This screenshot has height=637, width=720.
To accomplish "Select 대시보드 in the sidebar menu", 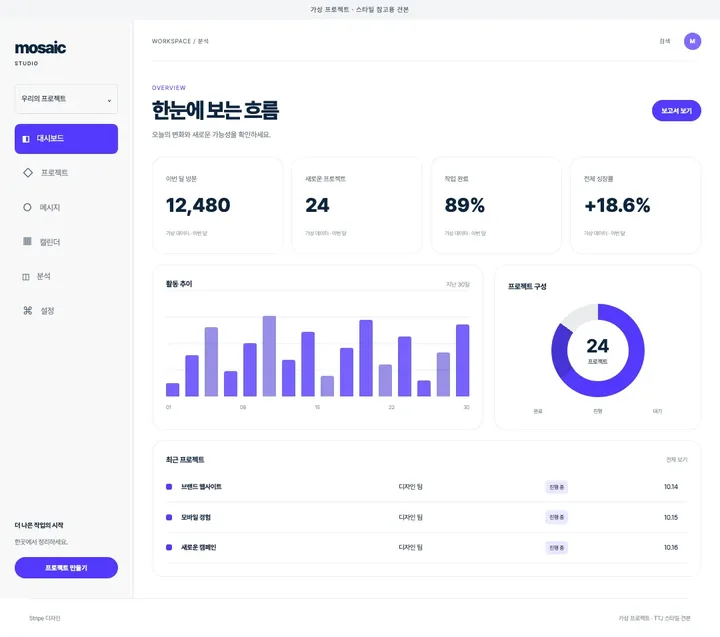I will click(x=66, y=139).
